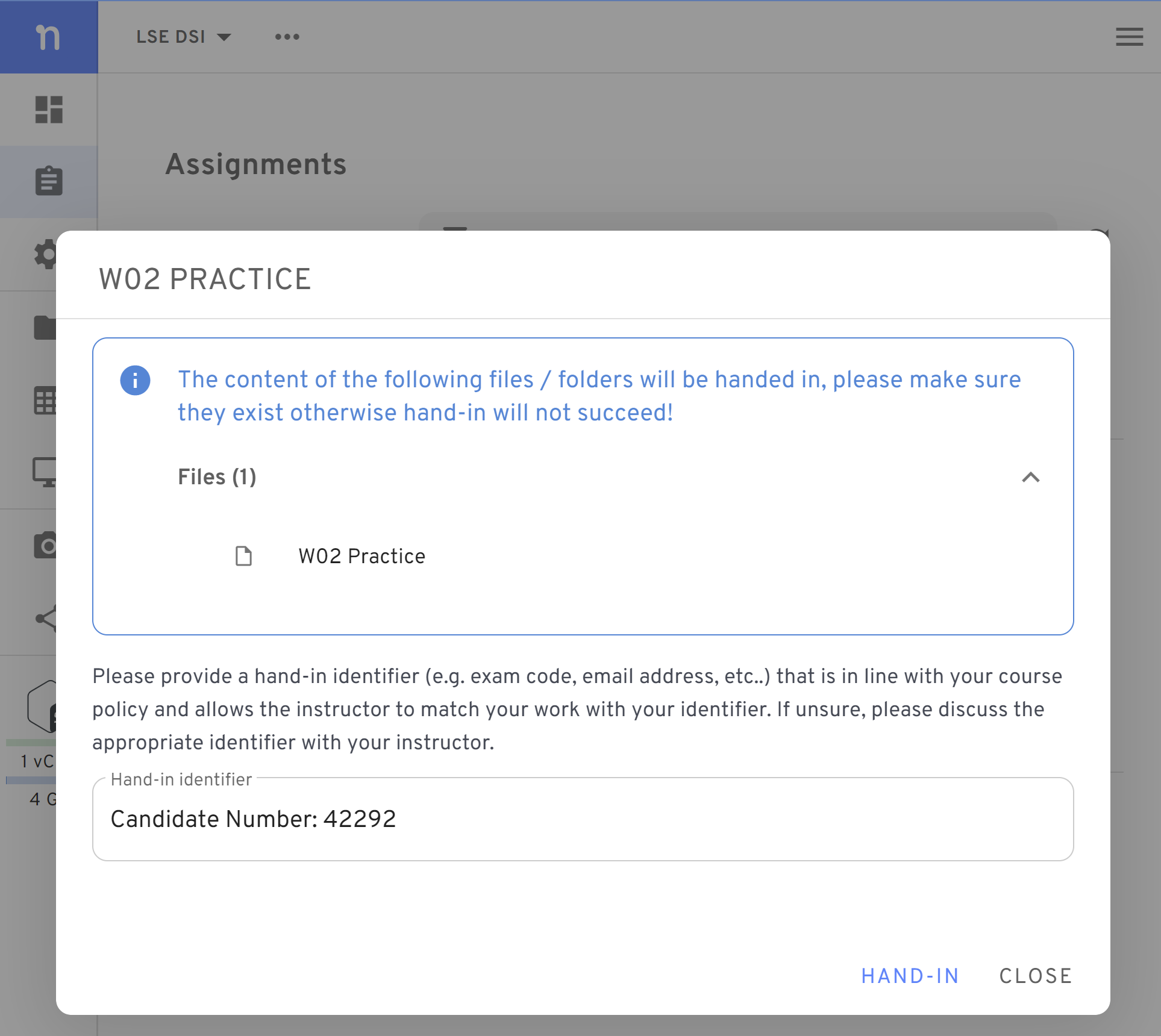This screenshot has width=1161, height=1036.
Task: Open the settings gear icon
Action: (x=45, y=254)
